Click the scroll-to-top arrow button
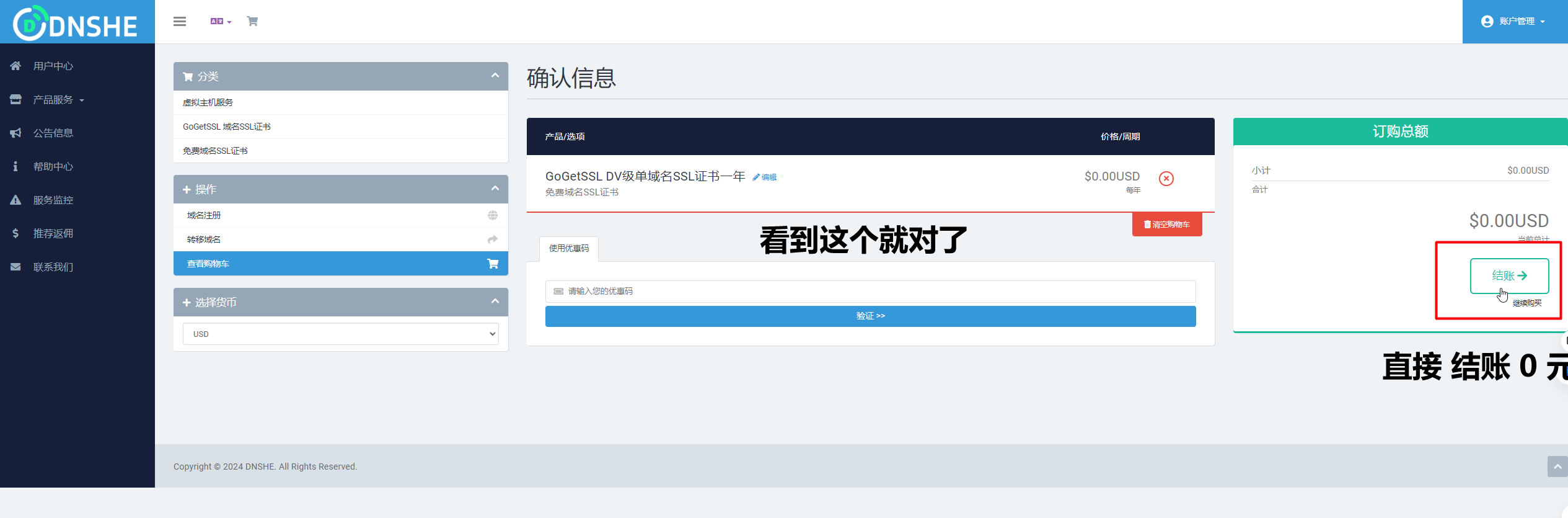Viewport: 1568px width, 518px height. (x=1557, y=467)
